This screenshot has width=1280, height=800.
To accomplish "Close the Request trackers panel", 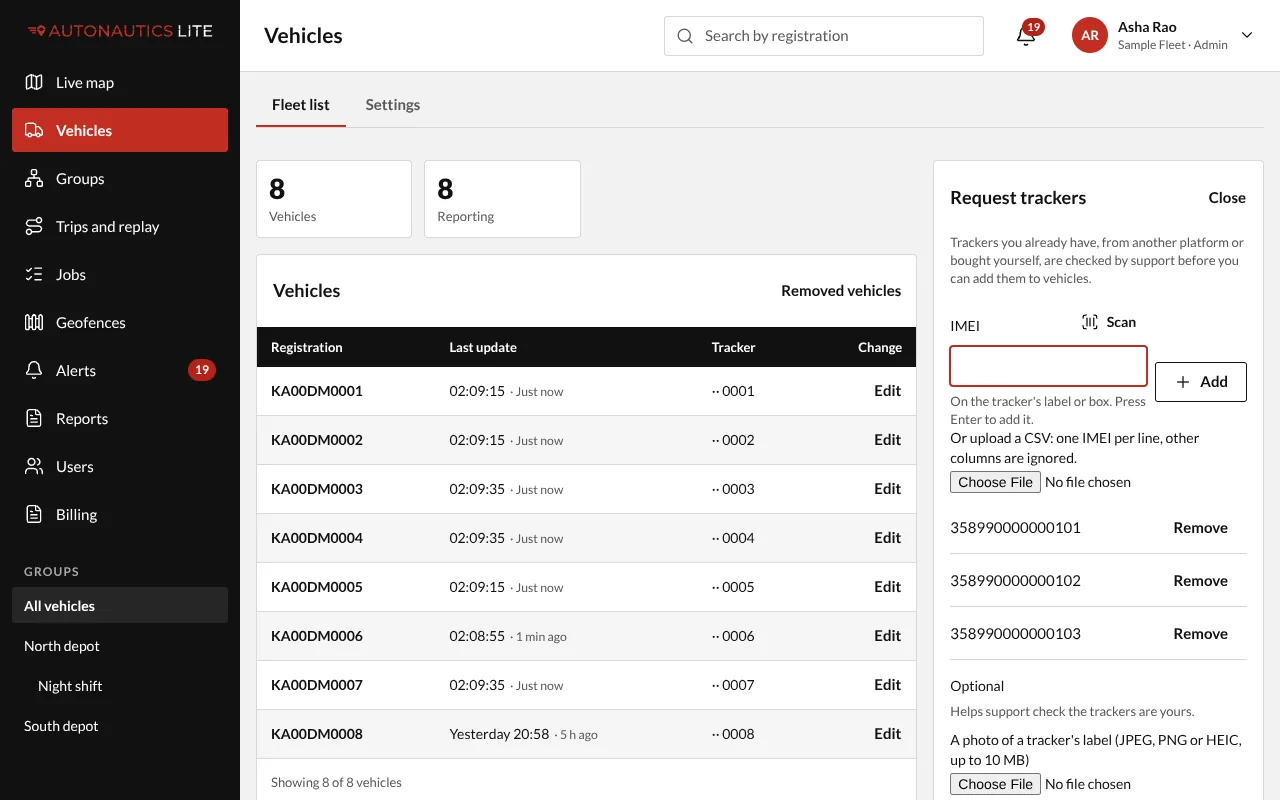I will (x=1227, y=198).
